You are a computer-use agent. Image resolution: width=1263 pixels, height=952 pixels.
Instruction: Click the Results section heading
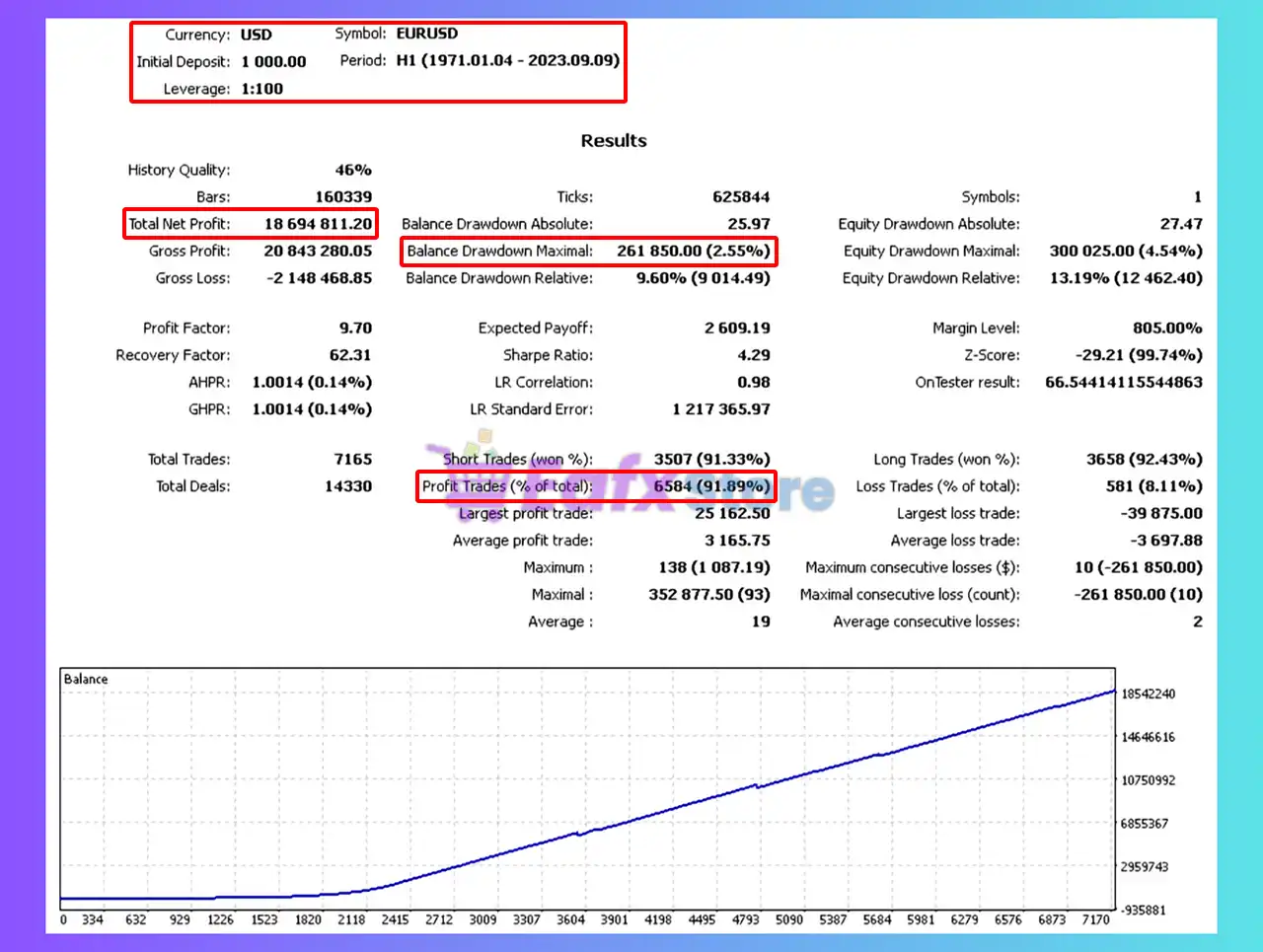tap(613, 141)
